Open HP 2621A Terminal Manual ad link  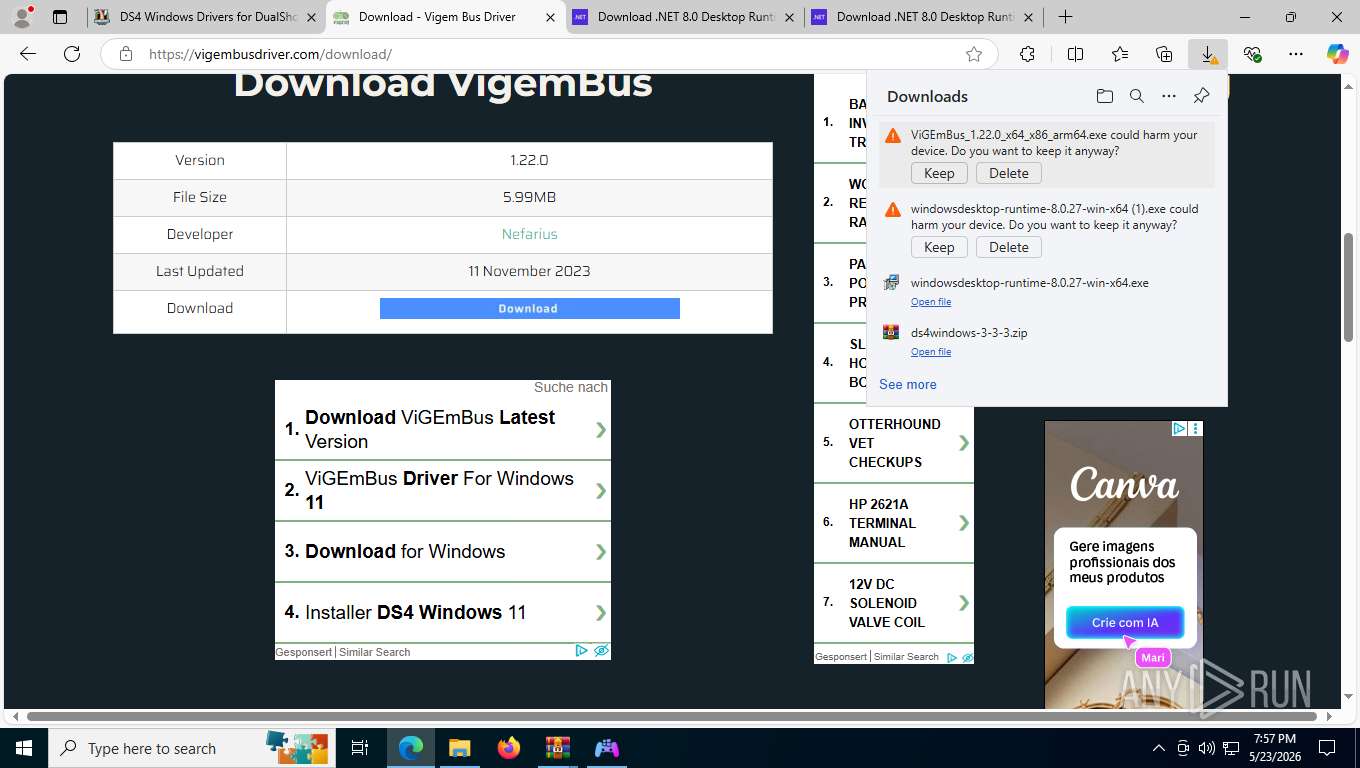[894, 523]
